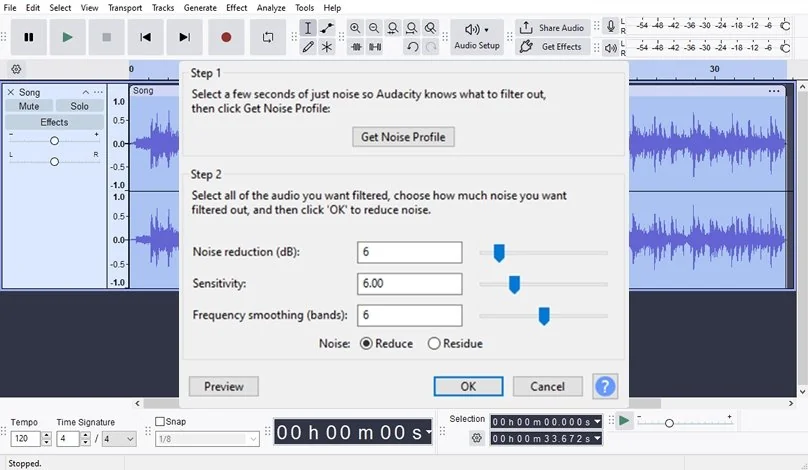
Task: Click the Preview button
Action: tap(223, 386)
